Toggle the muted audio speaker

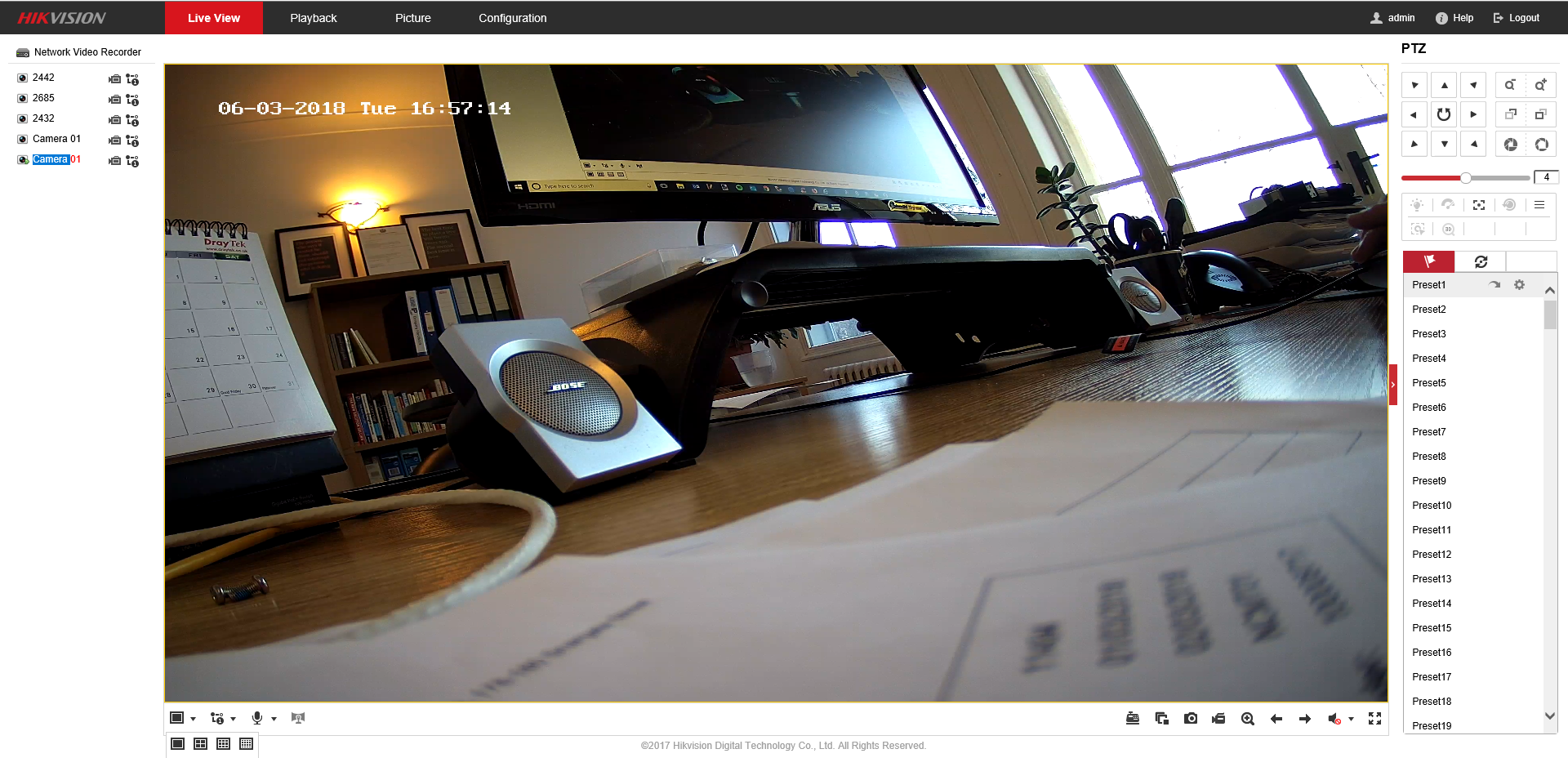(1334, 719)
